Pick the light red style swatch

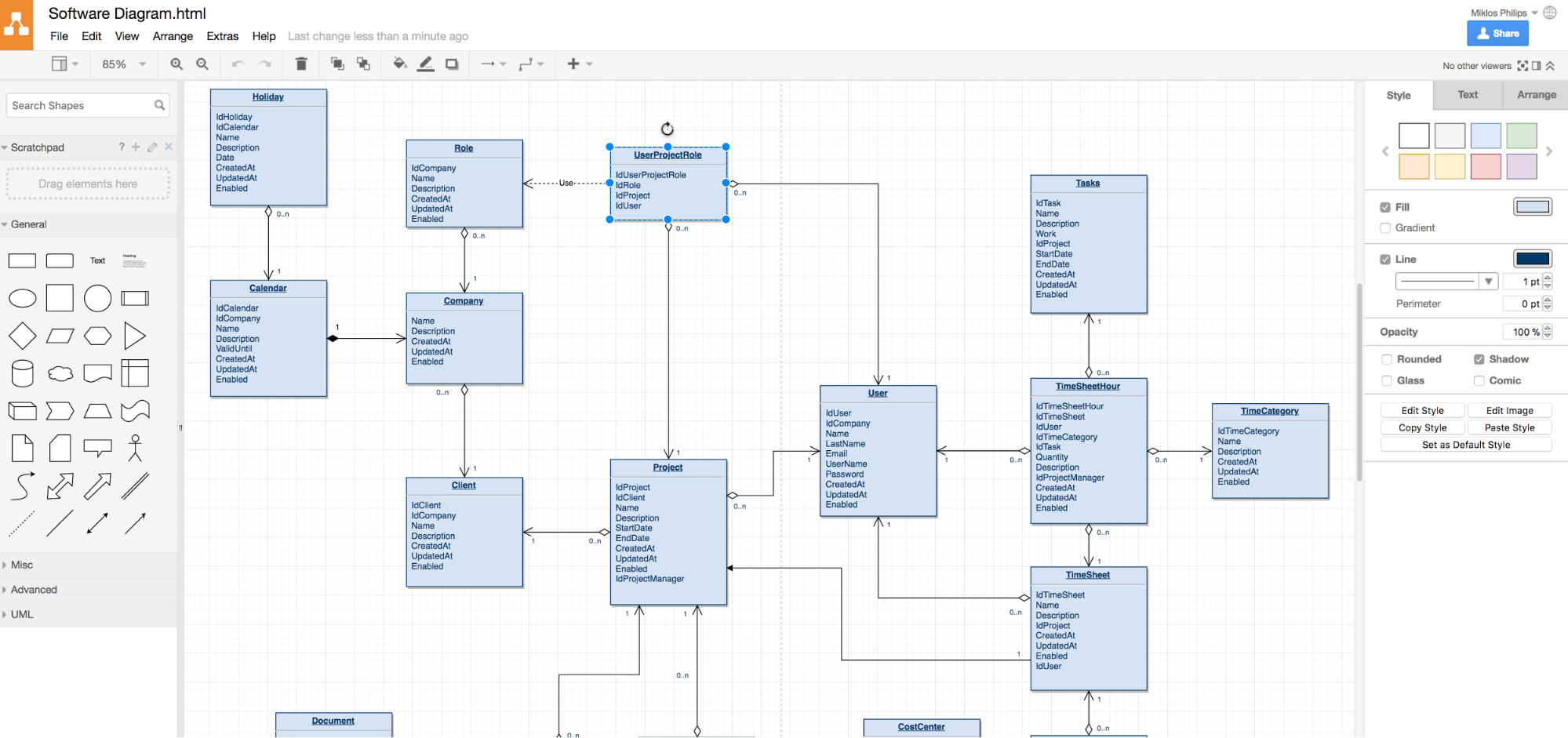point(1486,166)
